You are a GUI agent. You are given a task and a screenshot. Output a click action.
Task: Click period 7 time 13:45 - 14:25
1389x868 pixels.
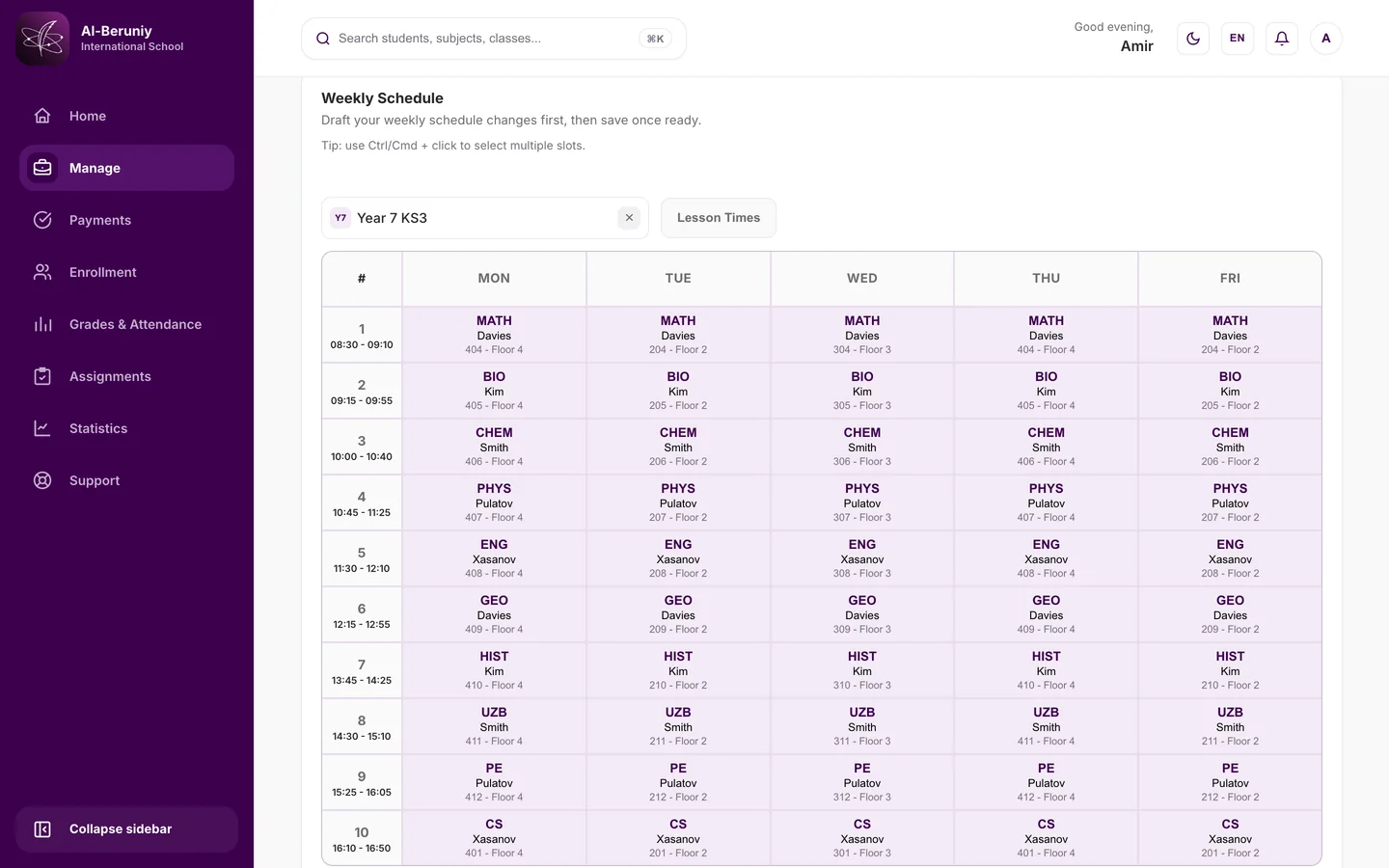click(362, 681)
